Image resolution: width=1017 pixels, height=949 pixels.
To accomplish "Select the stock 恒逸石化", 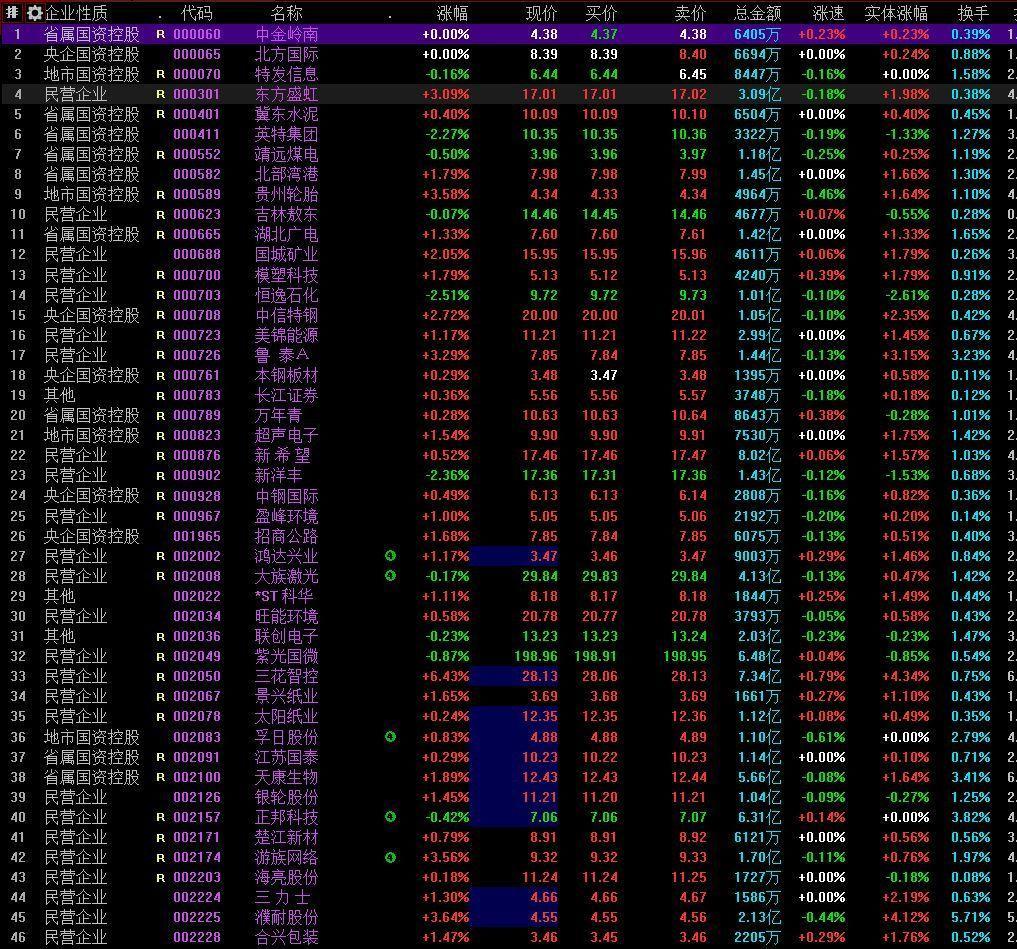I will 287,295.
